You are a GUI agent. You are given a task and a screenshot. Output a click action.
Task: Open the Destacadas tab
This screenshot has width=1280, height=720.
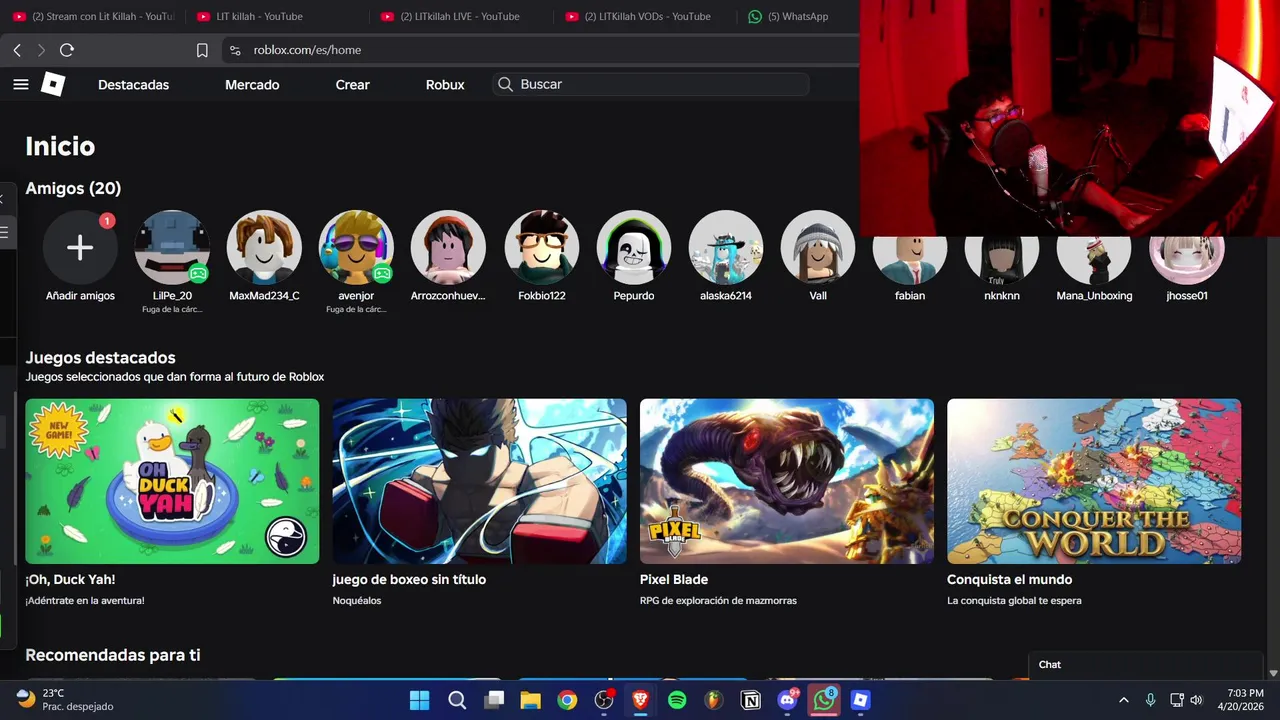click(x=133, y=85)
